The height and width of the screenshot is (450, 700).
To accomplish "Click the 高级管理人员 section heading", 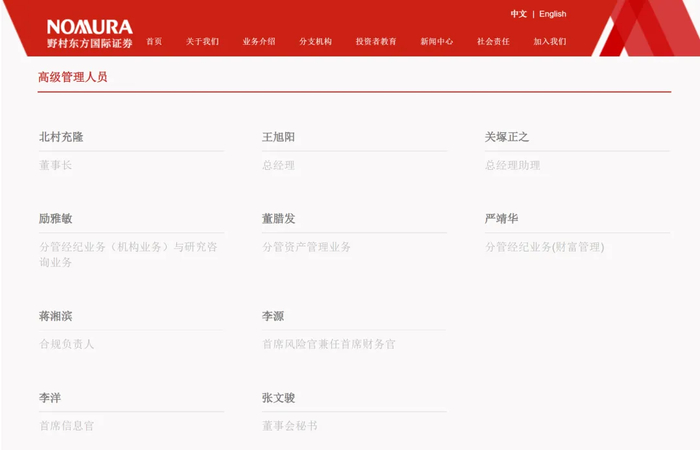I will click(x=73, y=77).
